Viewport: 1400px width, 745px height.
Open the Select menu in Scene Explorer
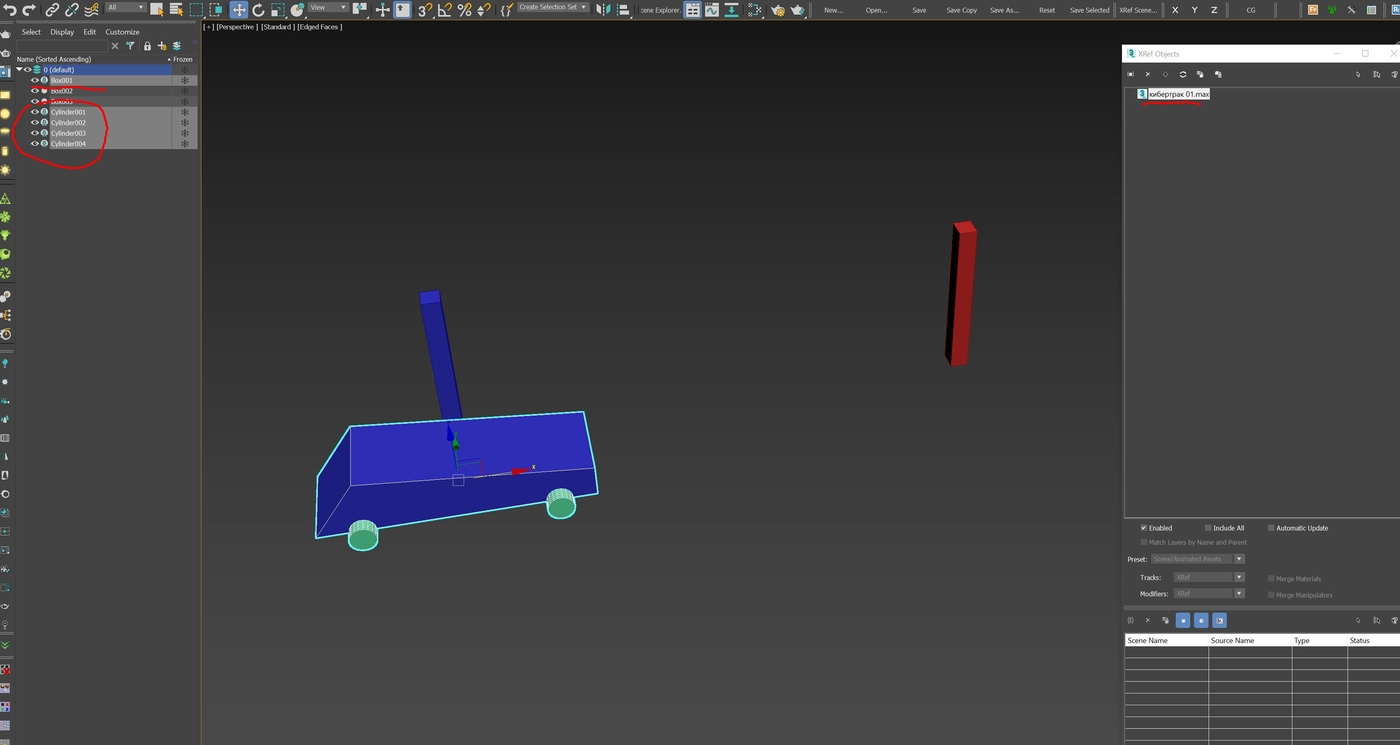(x=32, y=32)
